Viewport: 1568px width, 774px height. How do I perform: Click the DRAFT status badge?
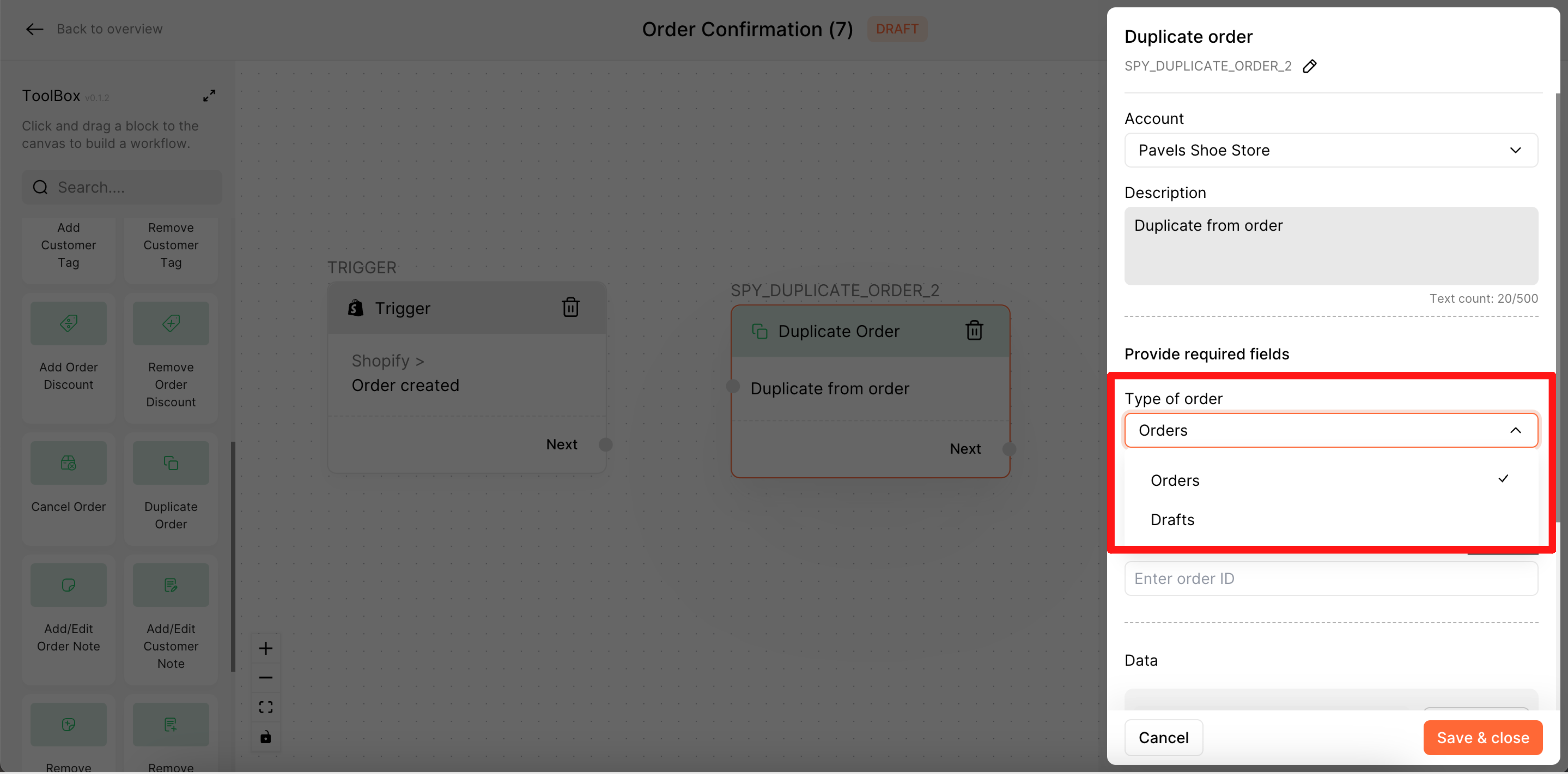click(x=897, y=29)
